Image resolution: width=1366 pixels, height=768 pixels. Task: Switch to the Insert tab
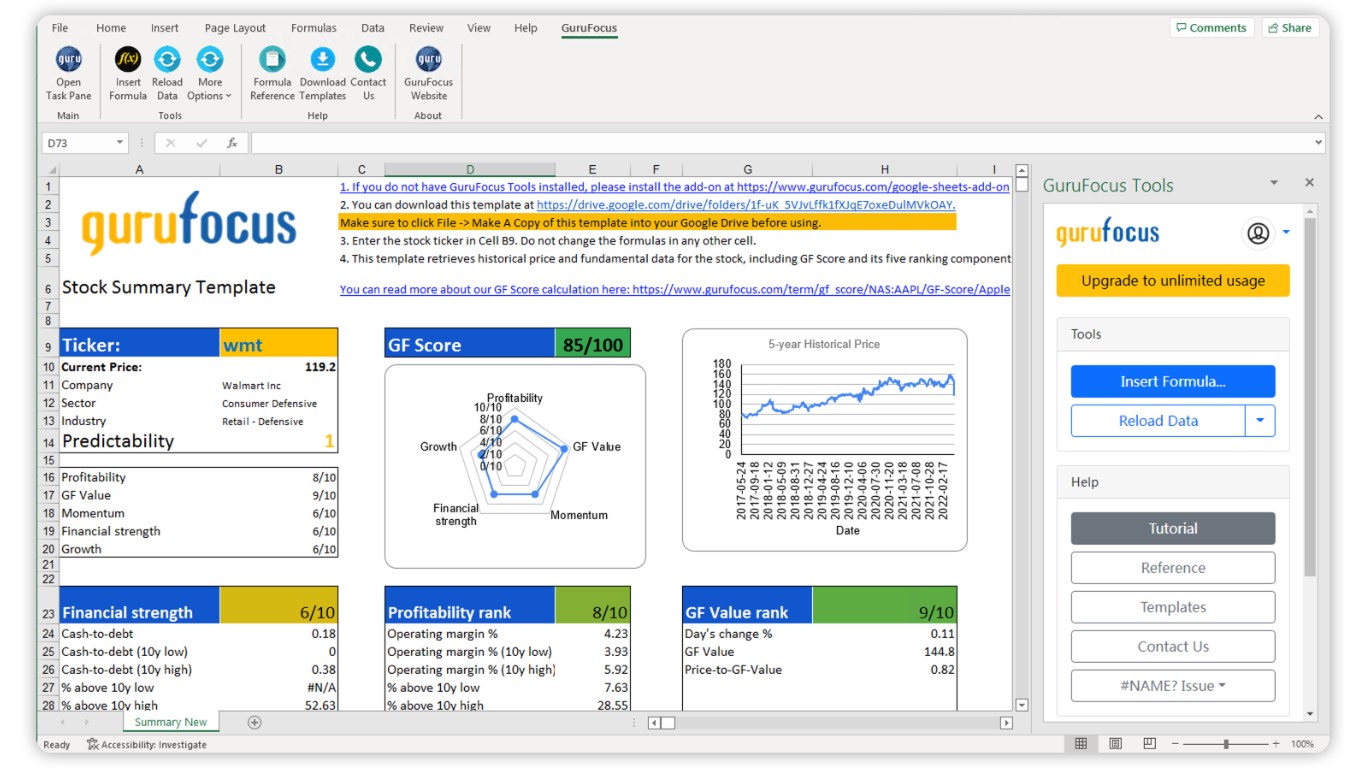(x=165, y=28)
